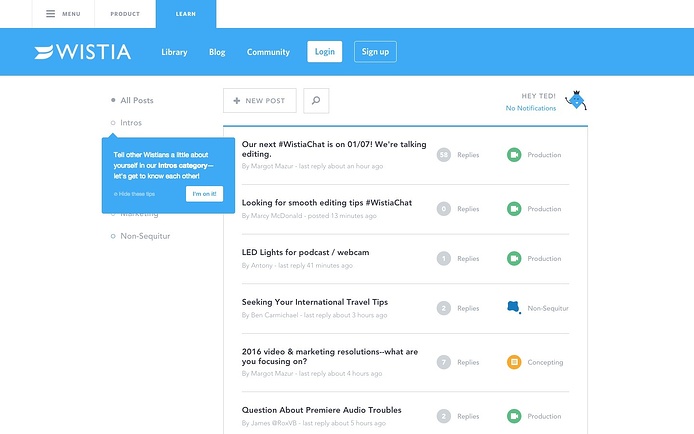Click reply count bubble for International Travel Tips
Screen dimensions: 694x434
point(443,308)
